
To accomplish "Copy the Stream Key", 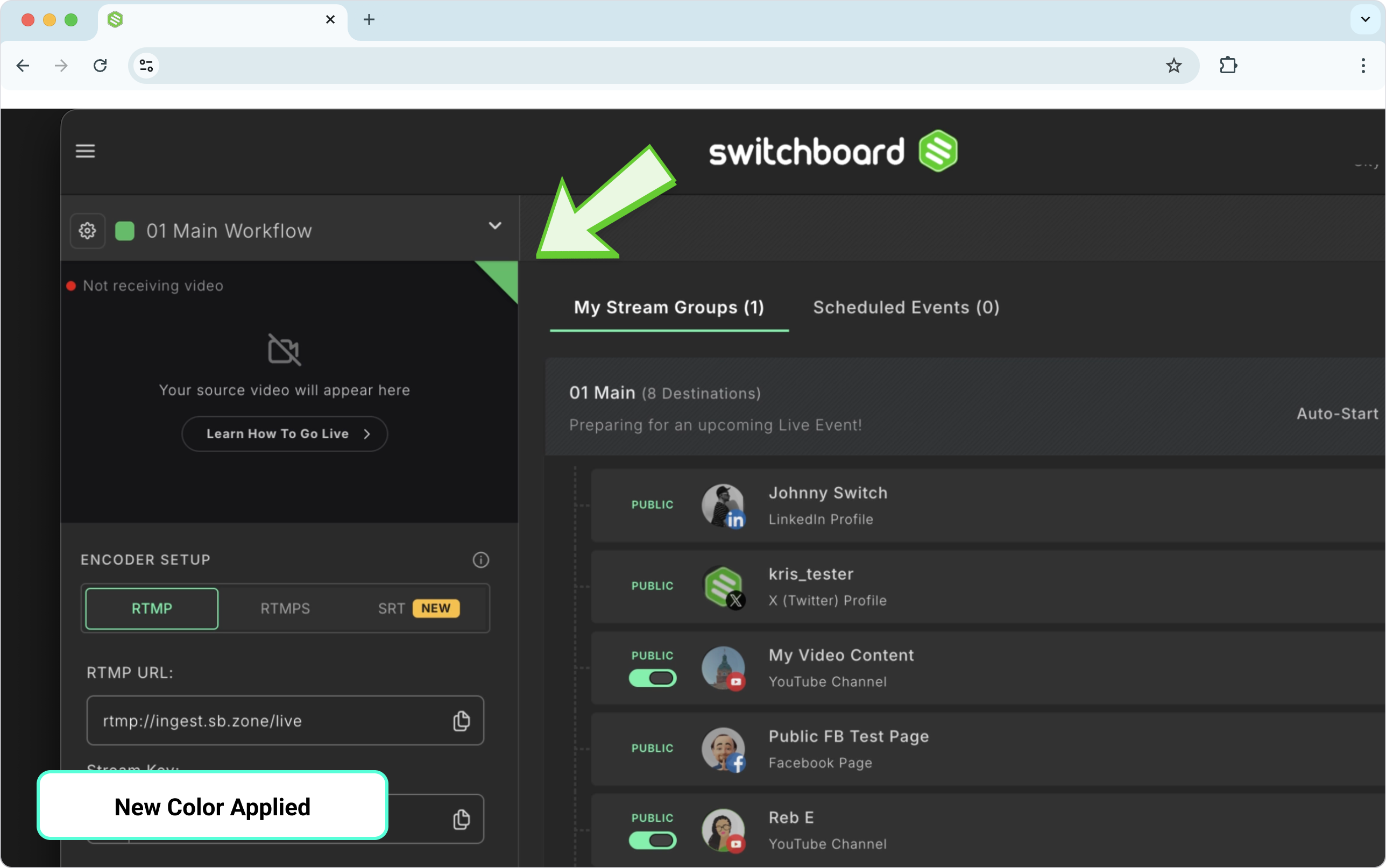I will [x=462, y=819].
